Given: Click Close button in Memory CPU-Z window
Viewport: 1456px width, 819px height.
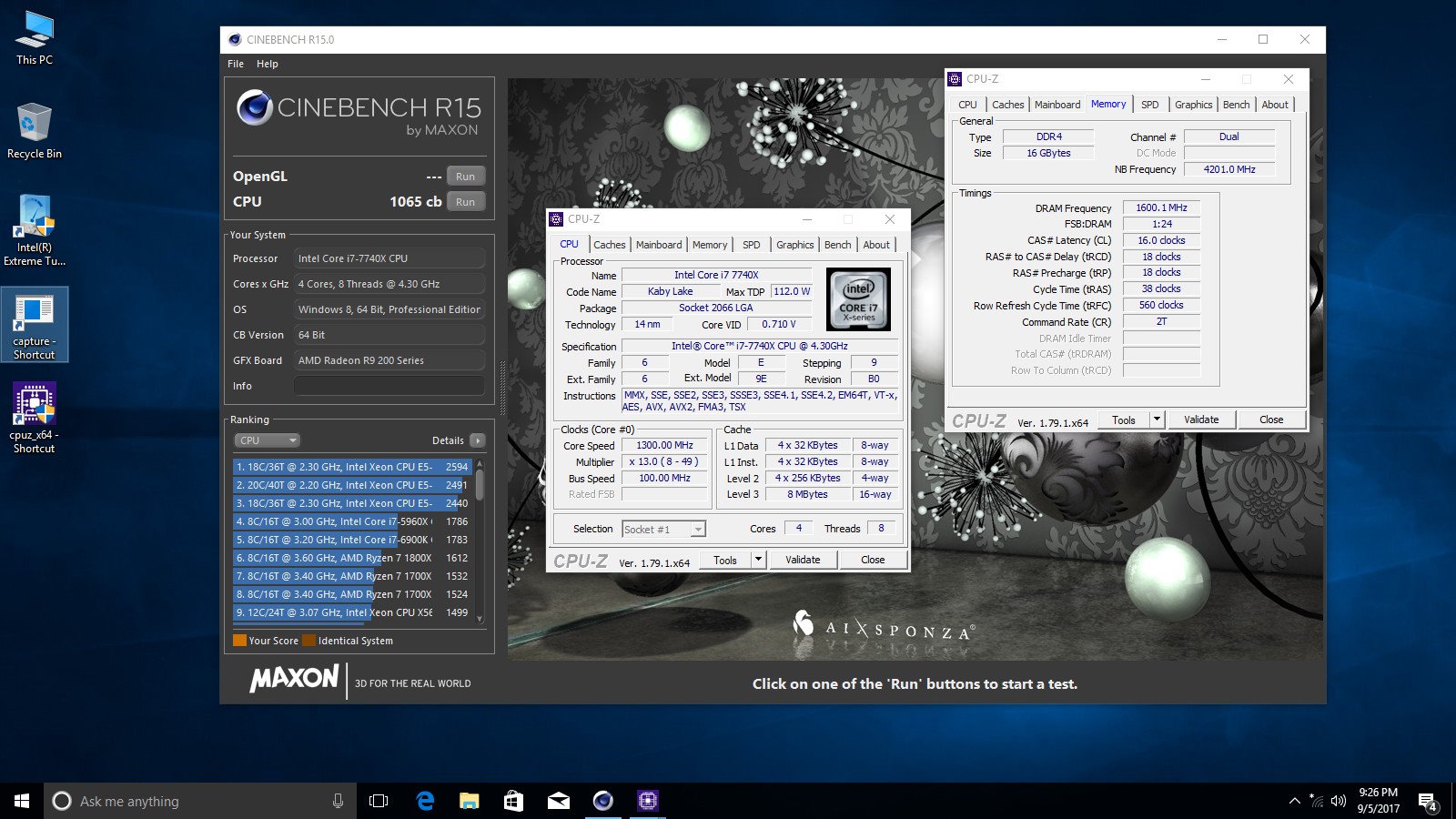Looking at the screenshot, I should pos(1271,420).
